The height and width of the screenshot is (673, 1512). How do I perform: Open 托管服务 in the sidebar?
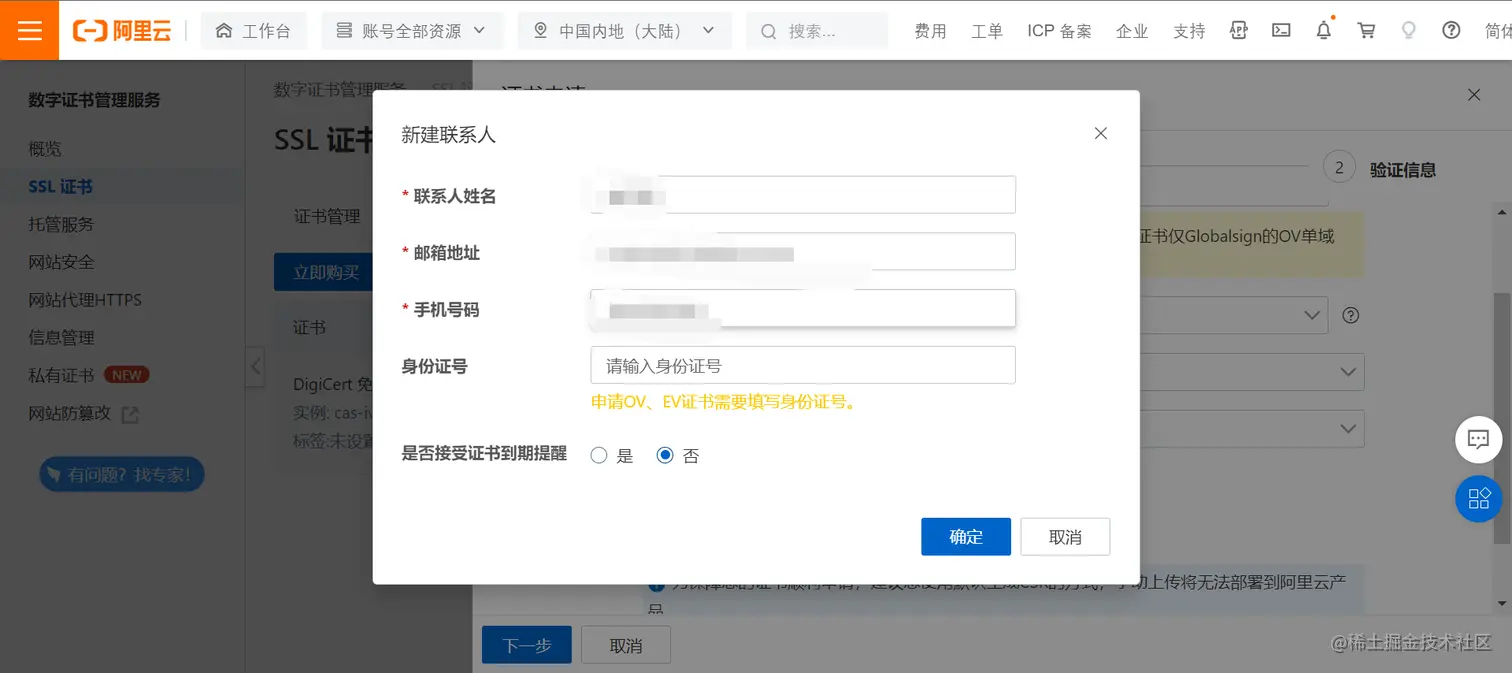point(61,224)
